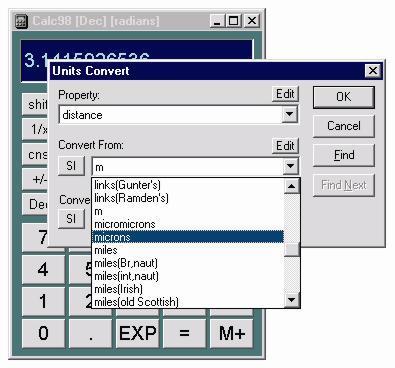Click the list scrollbar down arrow
Viewport: 395px width, 368px height.
coord(292,300)
